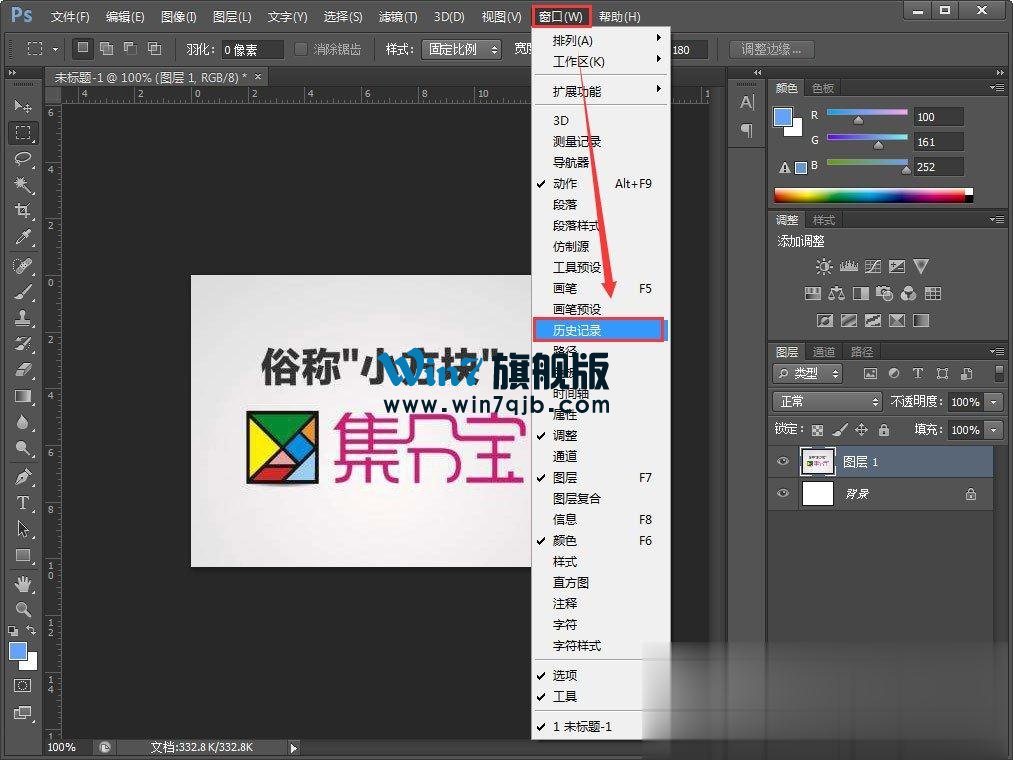This screenshot has width=1013, height=760.
Task: Click lock transparent pixels icon
Action: click(817, 430)
